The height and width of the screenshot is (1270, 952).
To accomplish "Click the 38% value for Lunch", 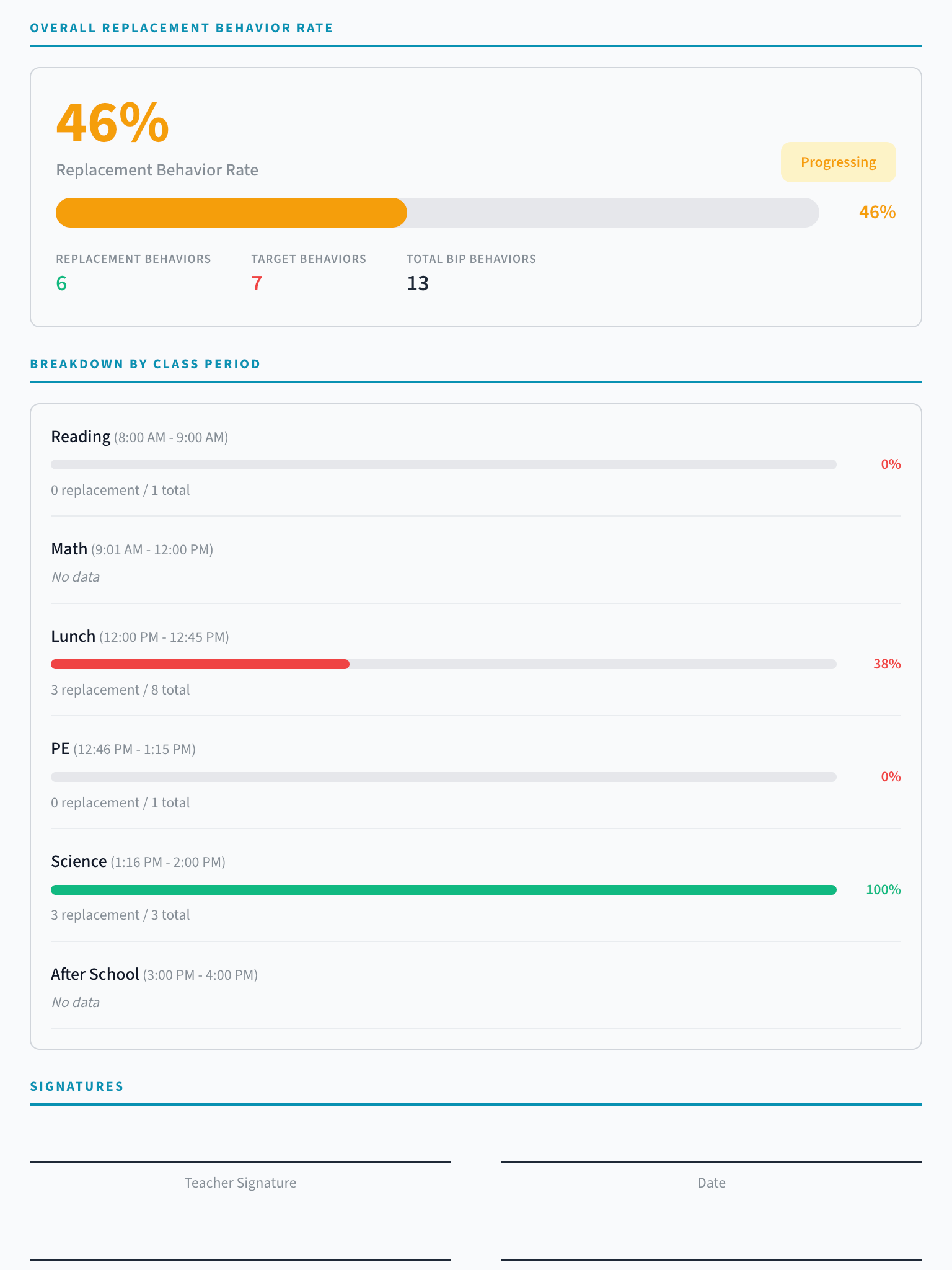I will pos(886,664).
